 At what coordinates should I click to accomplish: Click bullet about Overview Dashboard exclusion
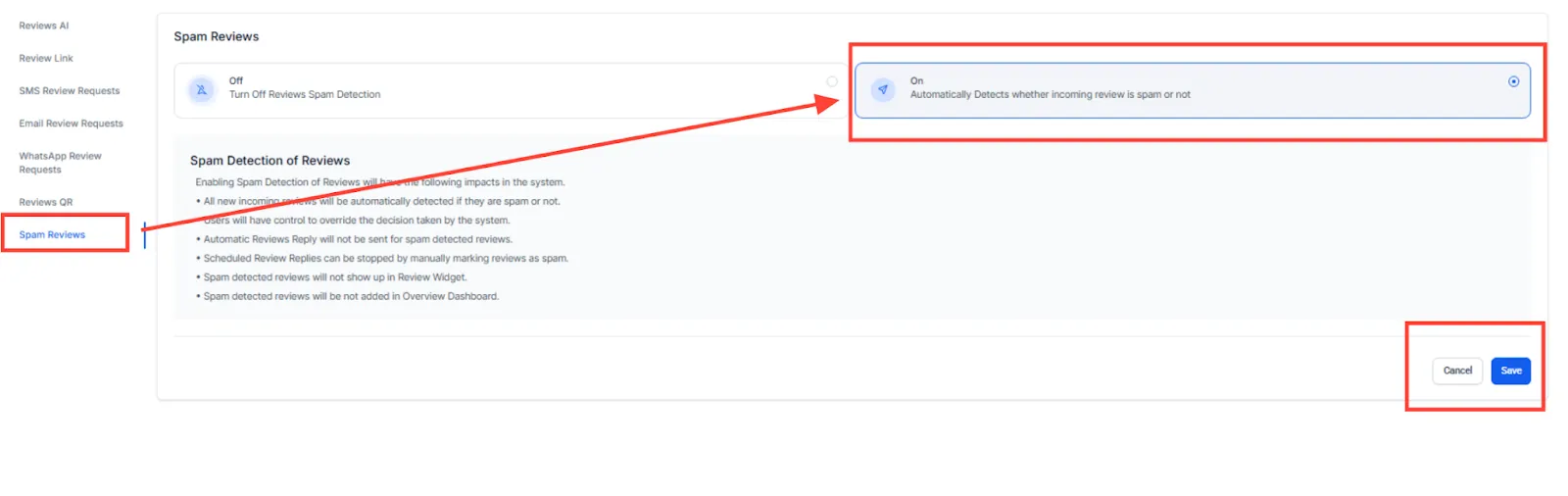[347, 296]
